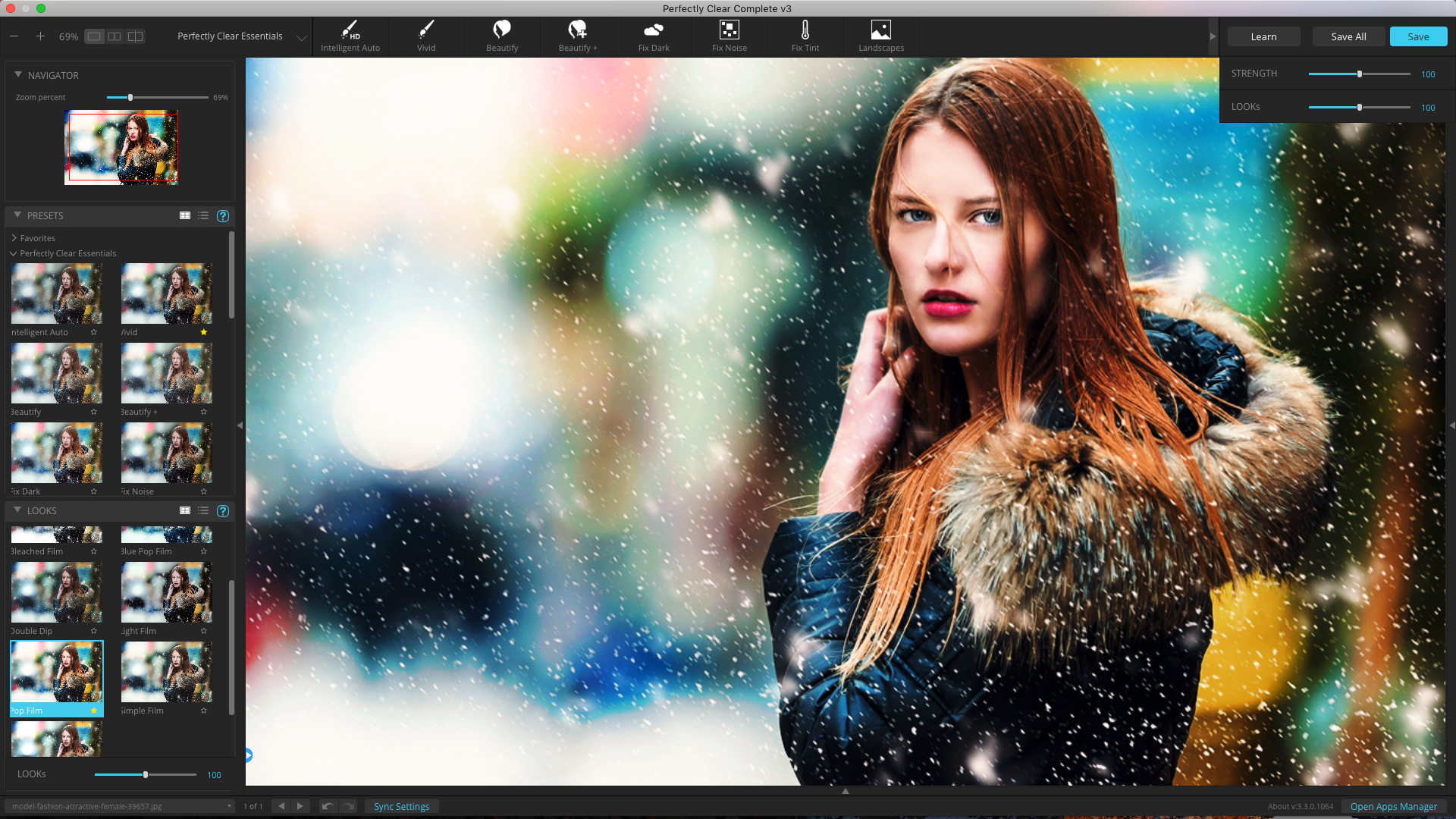
Task: Select the Fix Dark tool
Action: (653, 36)
